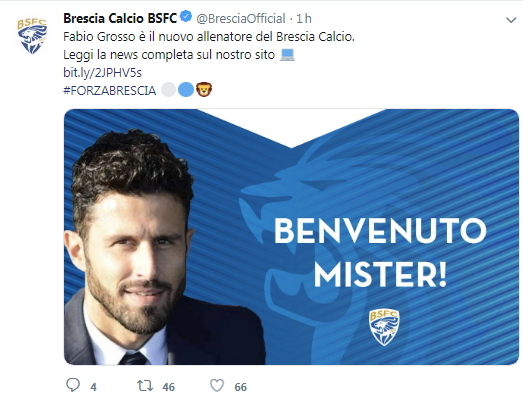This screenshot has height=397, width=523.
Task: Click the reply speech bubble icon
Action: [73, 385]
